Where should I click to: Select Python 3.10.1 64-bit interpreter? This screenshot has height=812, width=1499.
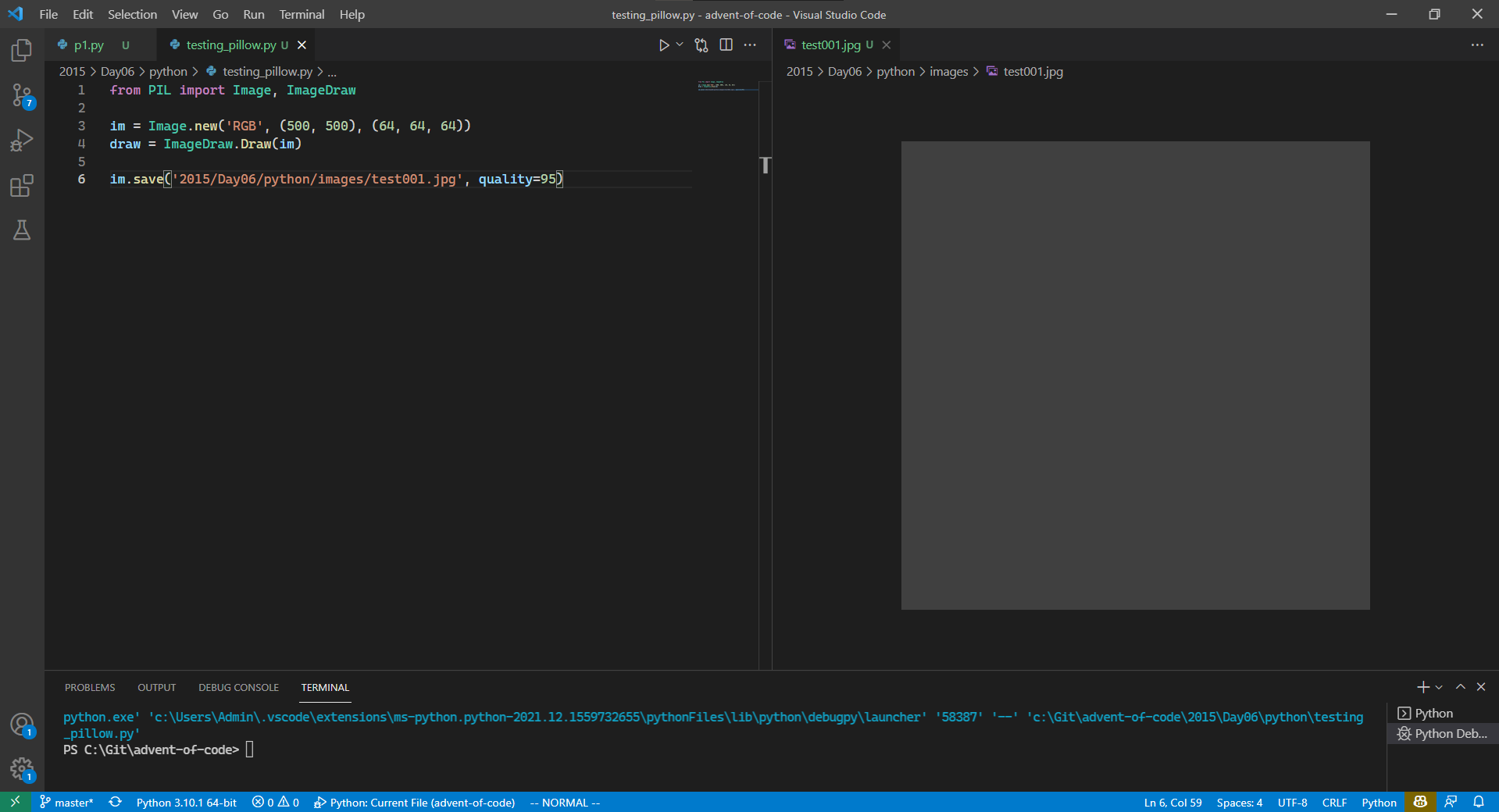click(186, 803)
